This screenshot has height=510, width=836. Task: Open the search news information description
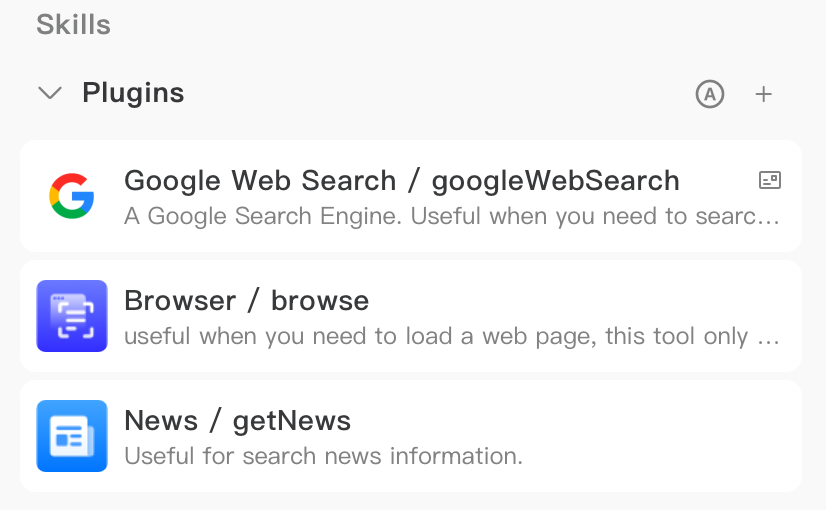(x=324, y=456)
